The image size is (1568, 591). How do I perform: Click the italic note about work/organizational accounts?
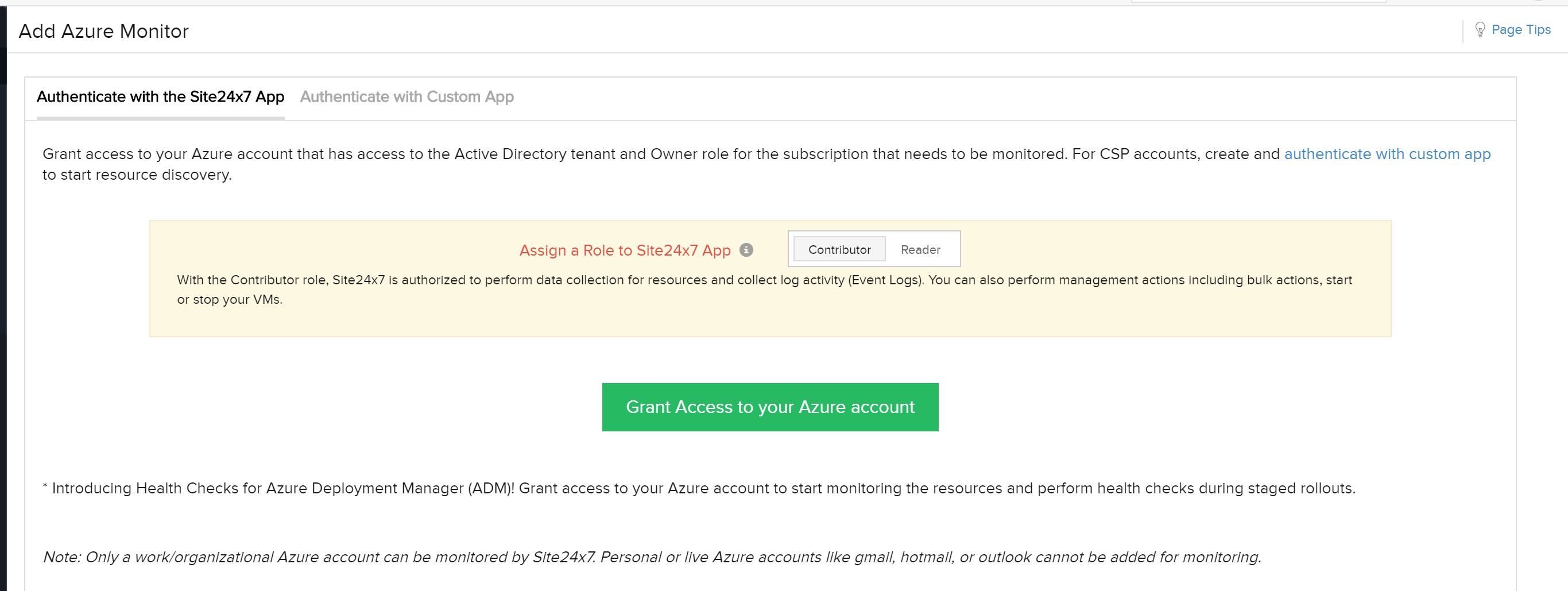point(651,557)
